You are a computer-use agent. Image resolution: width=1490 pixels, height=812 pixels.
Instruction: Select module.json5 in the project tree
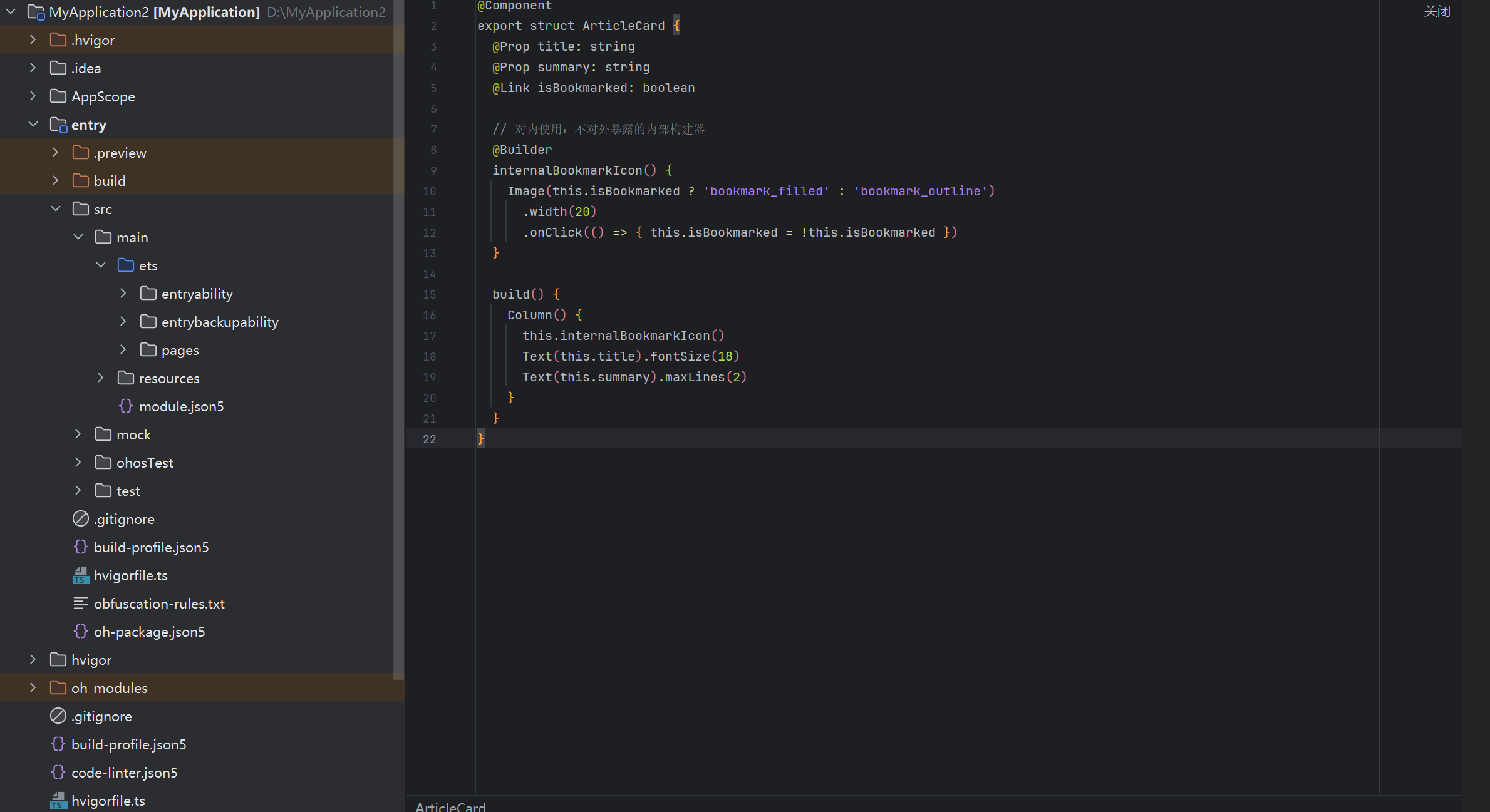click(182, 406)
